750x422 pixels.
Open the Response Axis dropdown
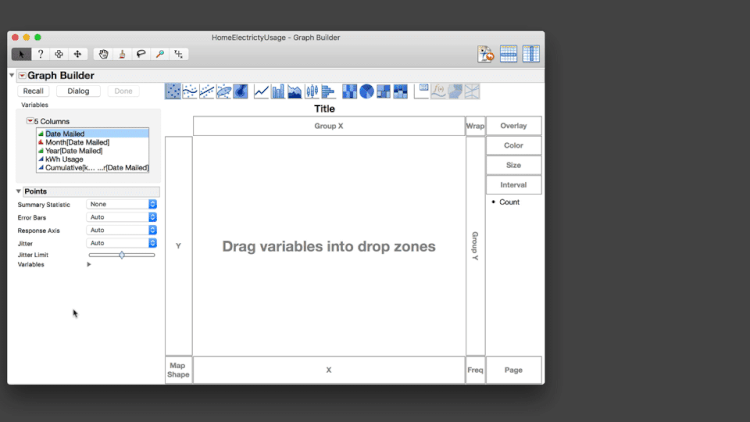tap(121, 230)
